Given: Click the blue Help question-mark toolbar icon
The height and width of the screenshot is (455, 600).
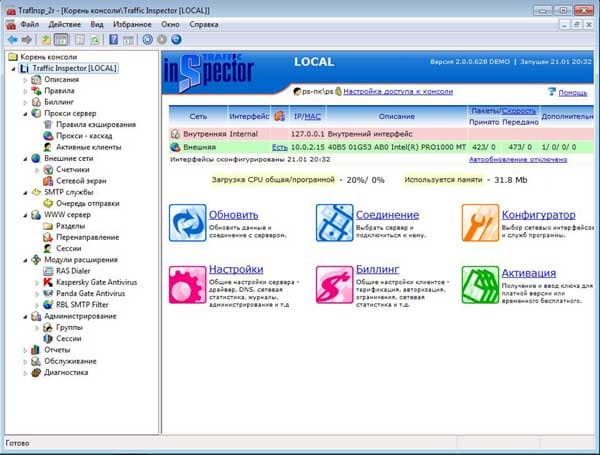Looking at the screenshot, I should [114, 39].
